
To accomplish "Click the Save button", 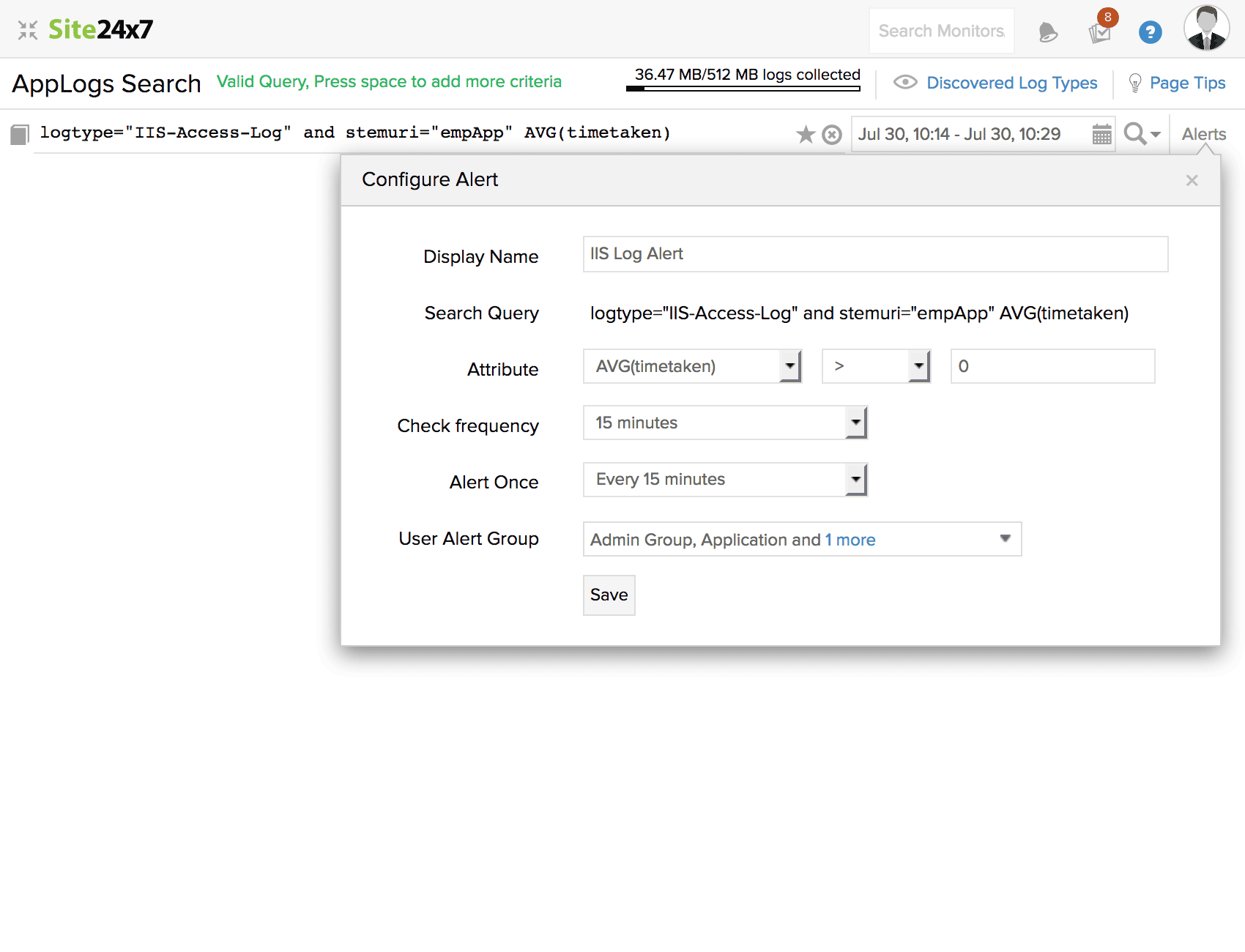I will [x=609, y=595].
